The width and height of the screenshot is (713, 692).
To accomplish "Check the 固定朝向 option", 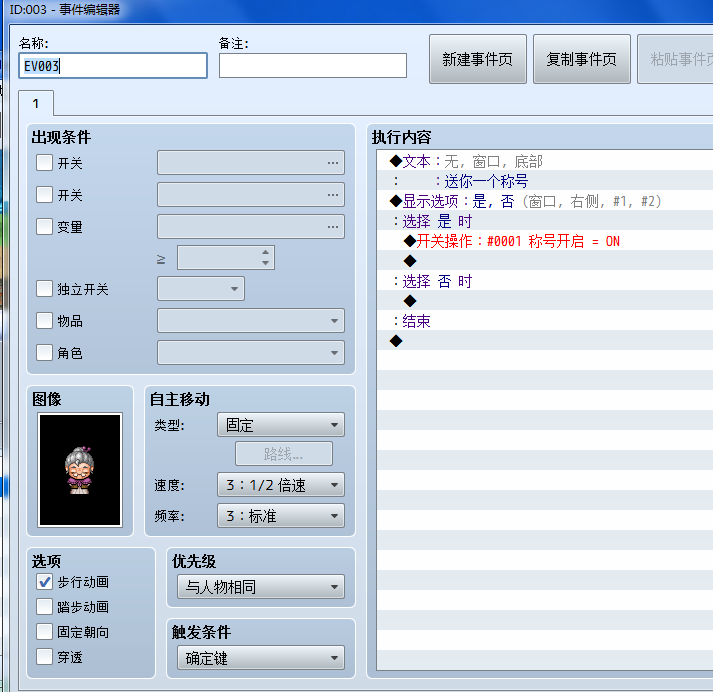I will pyautogui.click(x=44, y=632).
